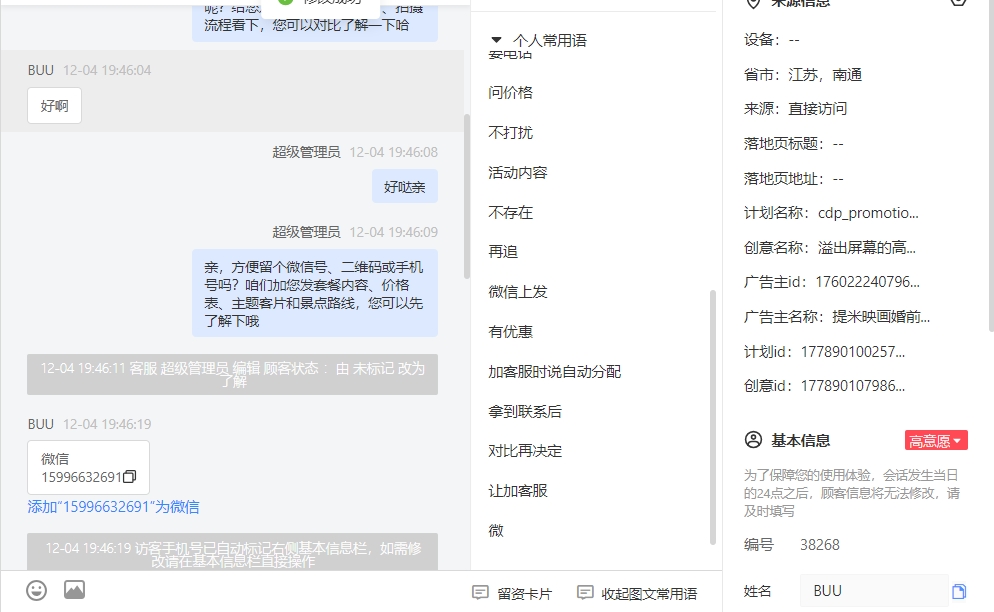
Task: Click the send image icon
Action: [74, 590]
